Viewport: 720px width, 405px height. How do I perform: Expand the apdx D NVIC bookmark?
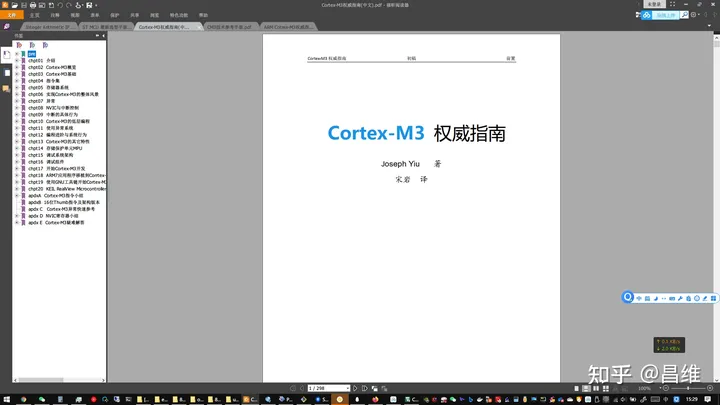pyautogui.click(x=17, y=216)
